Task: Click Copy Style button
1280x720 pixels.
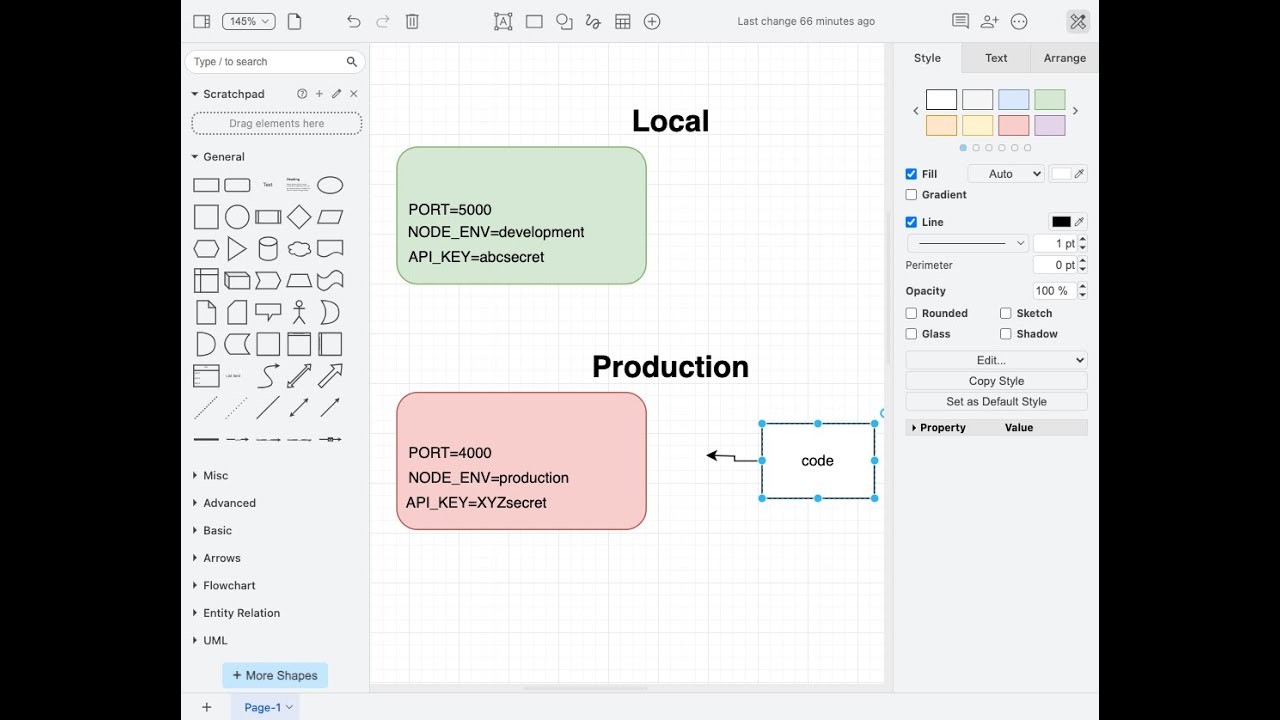Action: click(x=996, y=381)
